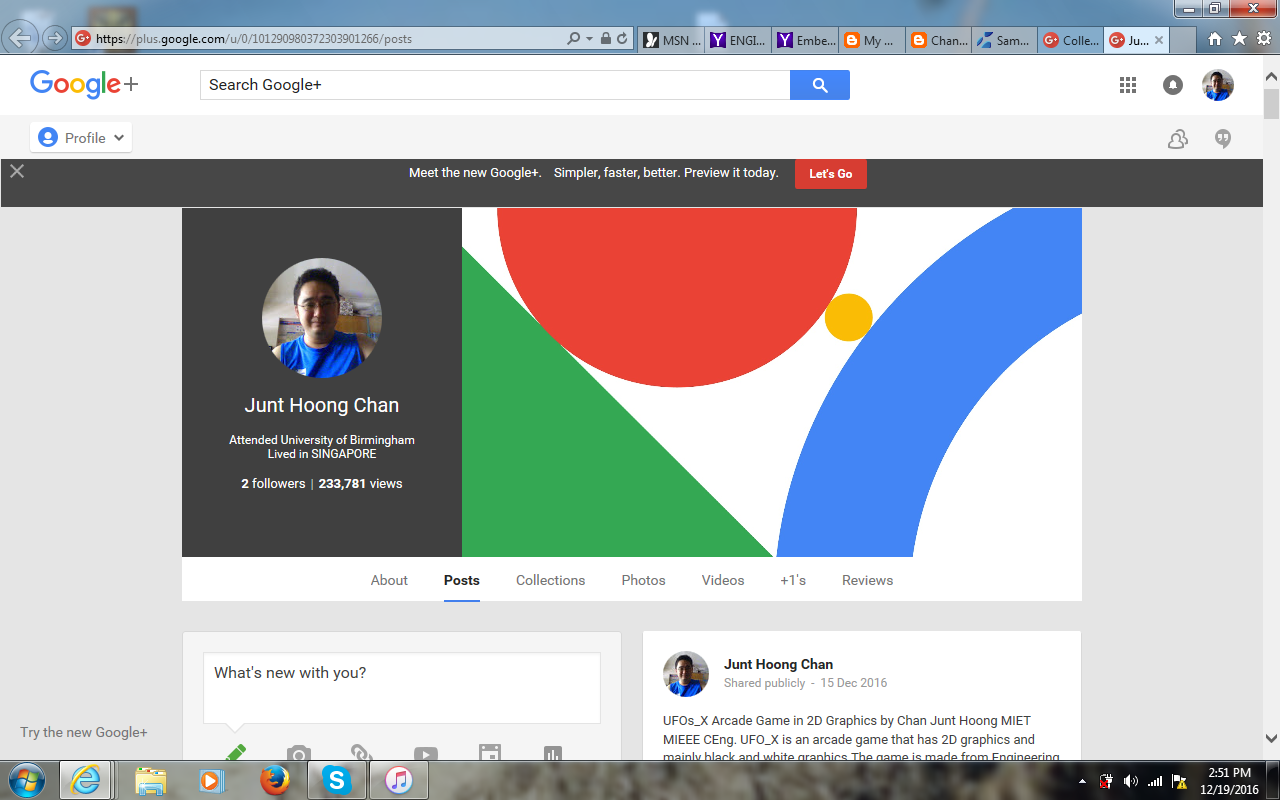Screen dimensions: 1280x800
Task: Show hidden system tray icons
Action: [x=1082, y=781]
